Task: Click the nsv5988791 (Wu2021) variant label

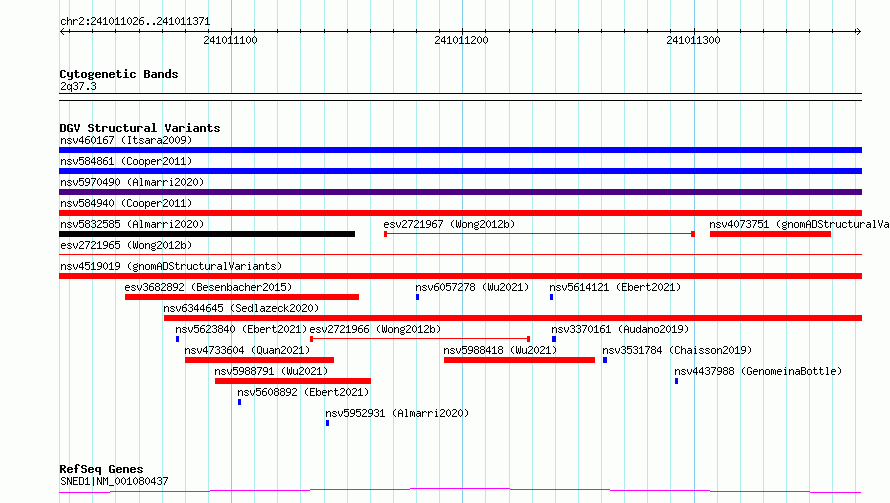Action: [x=271, y=371]
